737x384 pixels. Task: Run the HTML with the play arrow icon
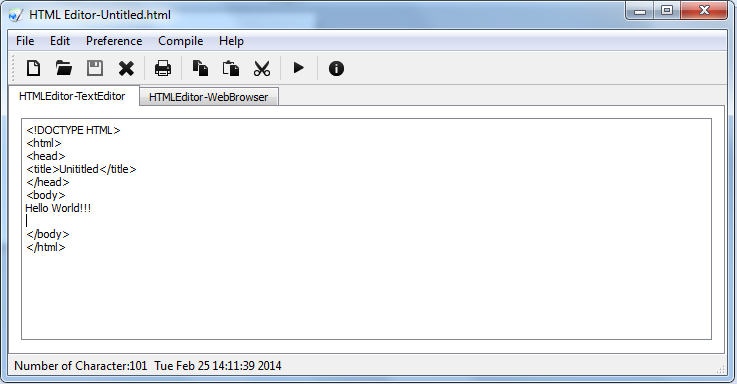(298, 68)
